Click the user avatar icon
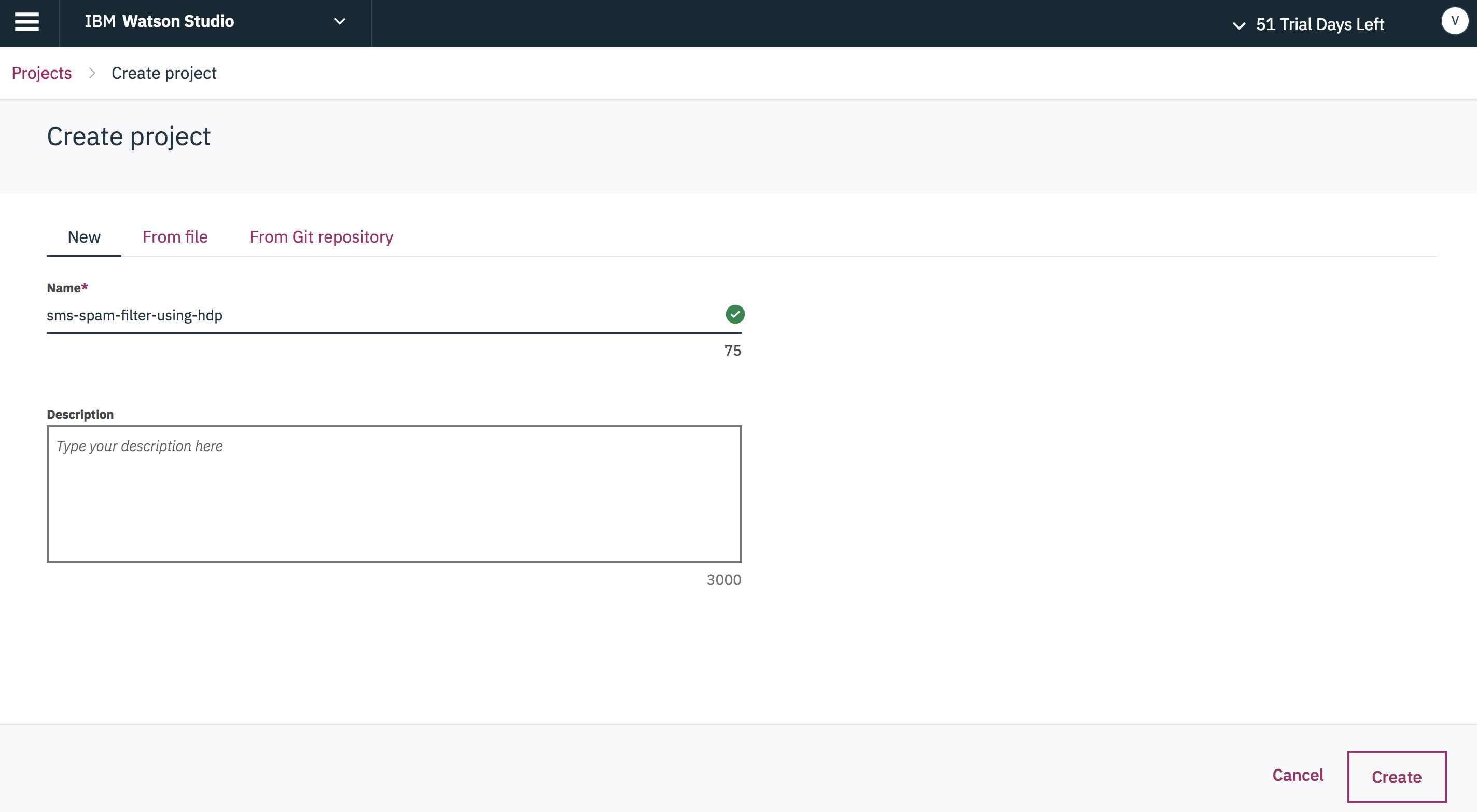The image size is (1477, 812). coord(1454,21)
